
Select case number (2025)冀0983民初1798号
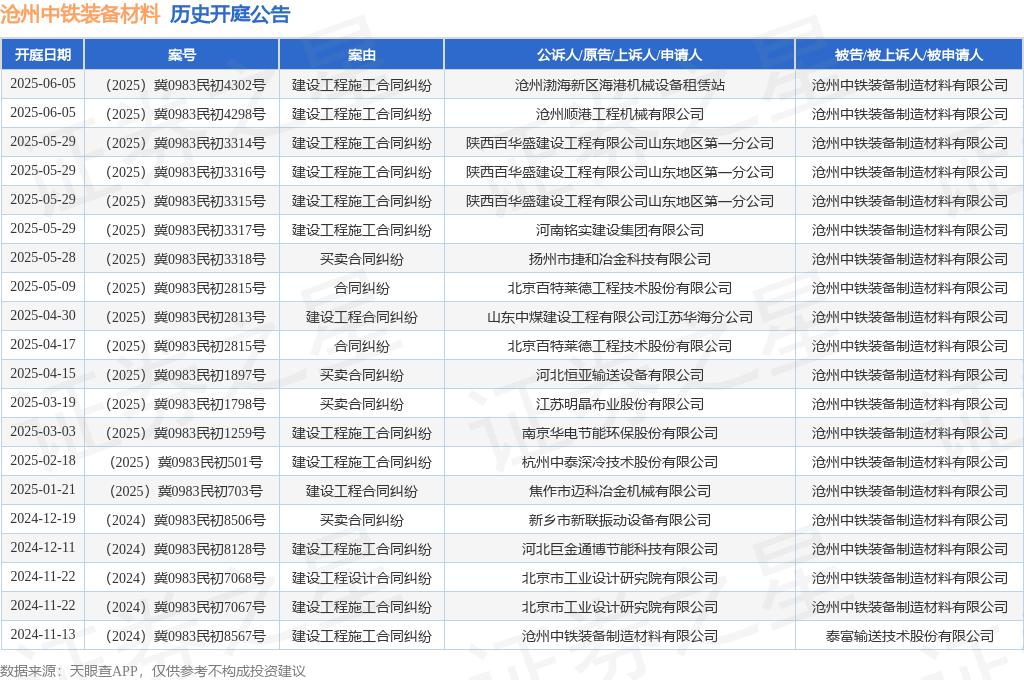coord(185,404)
